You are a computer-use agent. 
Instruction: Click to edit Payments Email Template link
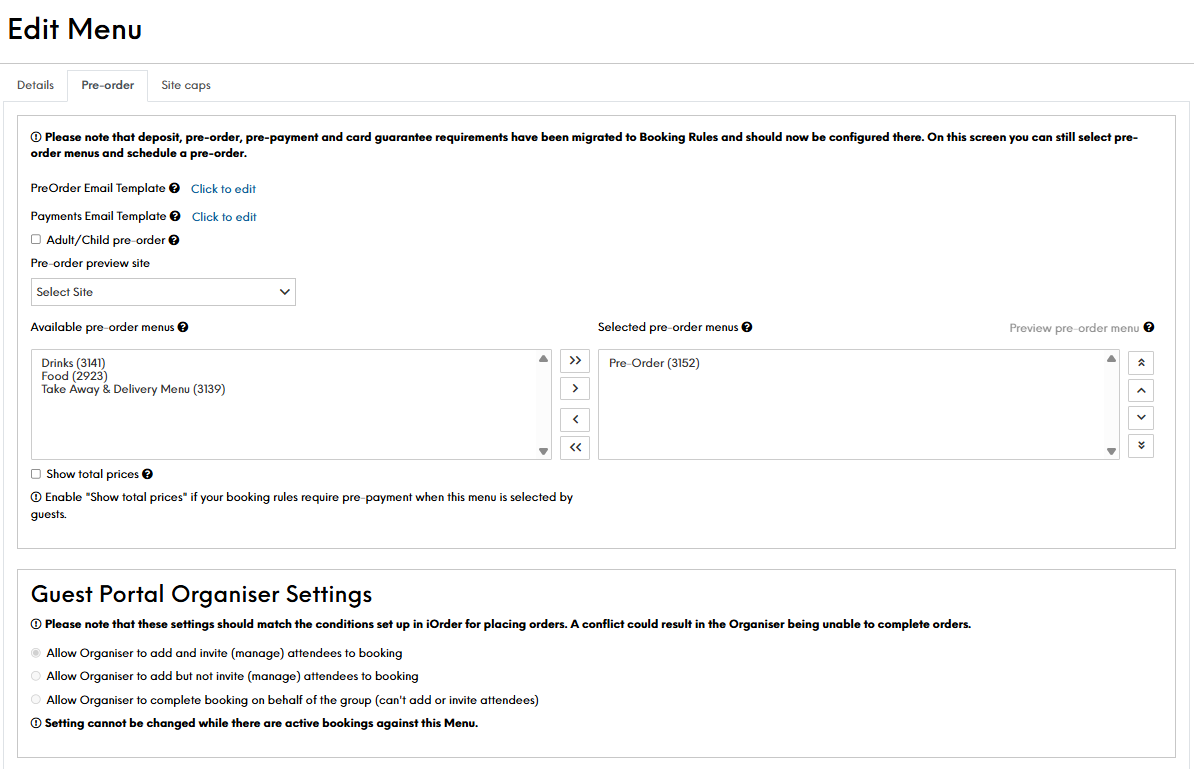[x=224, y=217]
